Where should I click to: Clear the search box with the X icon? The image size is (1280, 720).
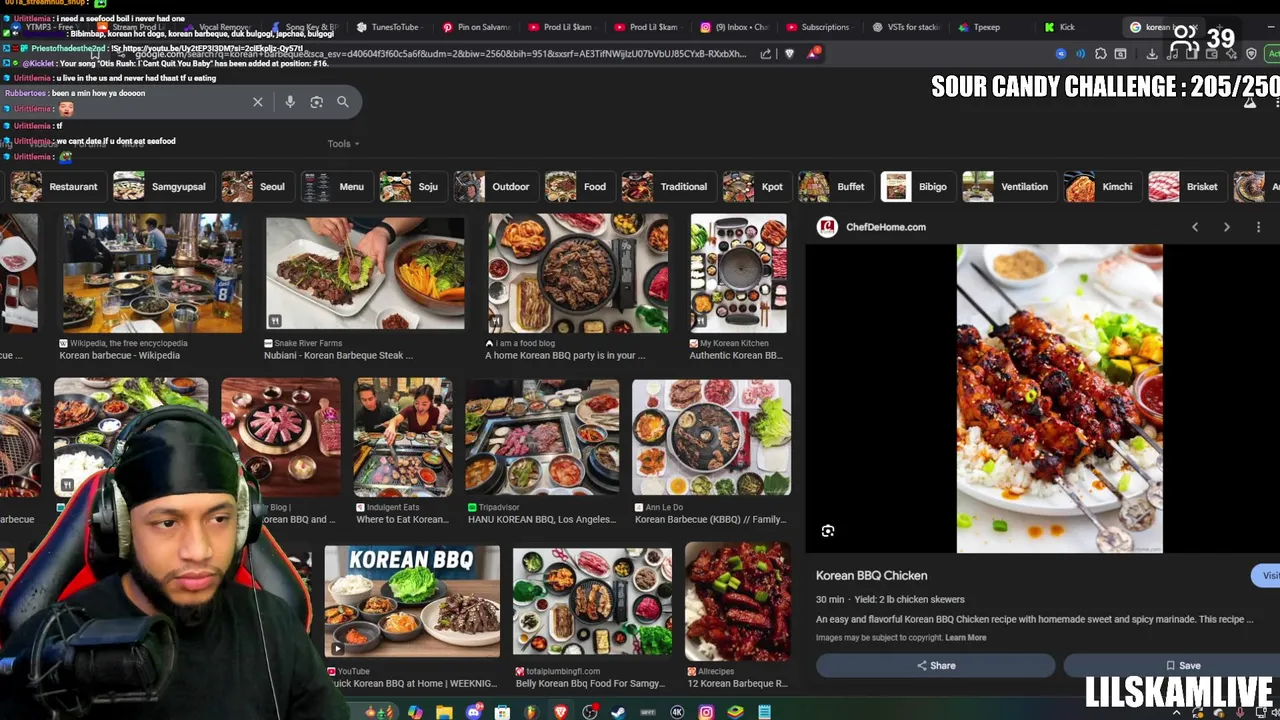[258, 102]
